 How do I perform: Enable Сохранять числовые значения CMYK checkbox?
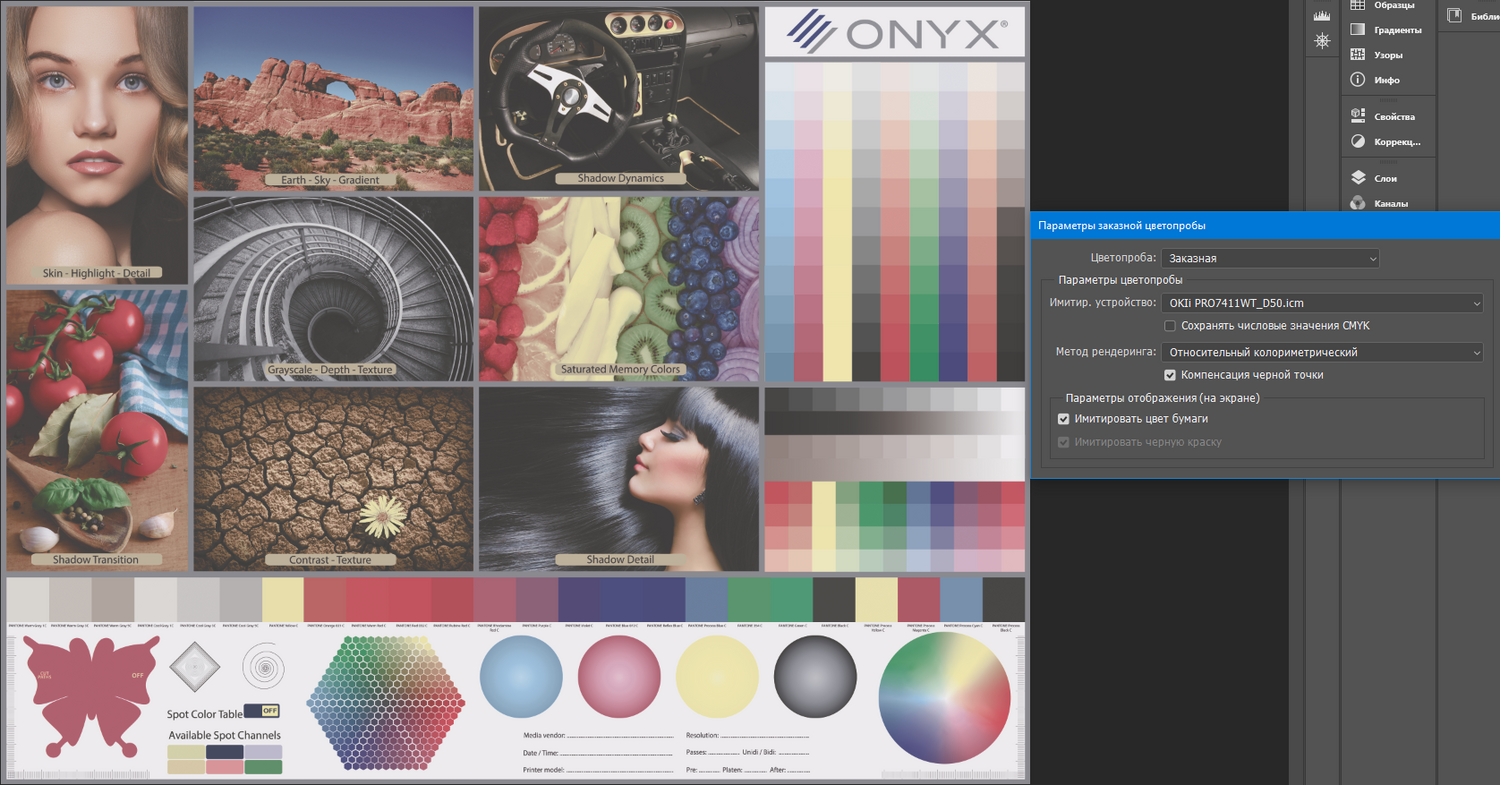click(x=1170, y=326)
